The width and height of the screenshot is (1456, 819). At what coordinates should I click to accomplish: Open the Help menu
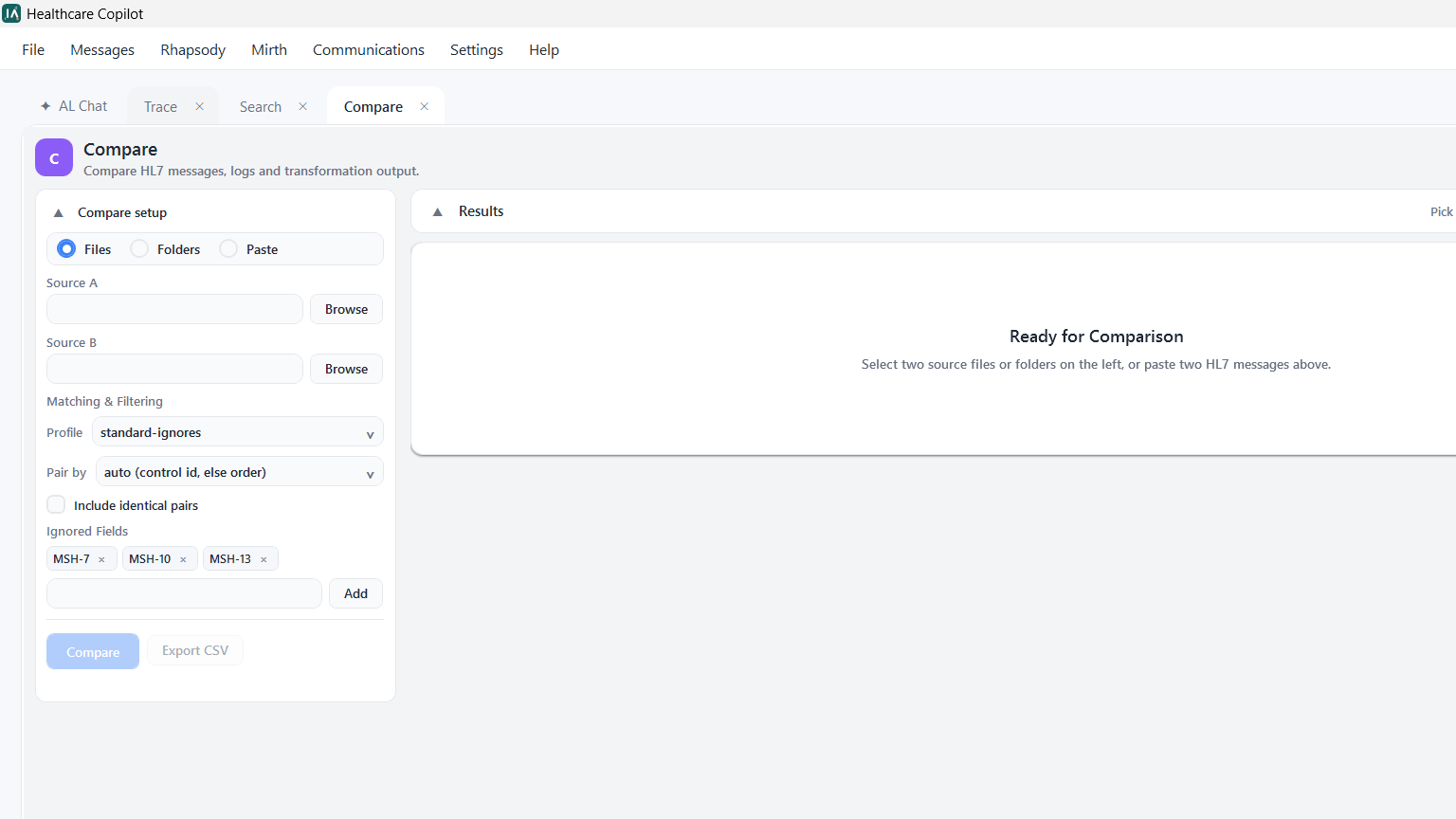pyautogui.click(x=544, y=49)
